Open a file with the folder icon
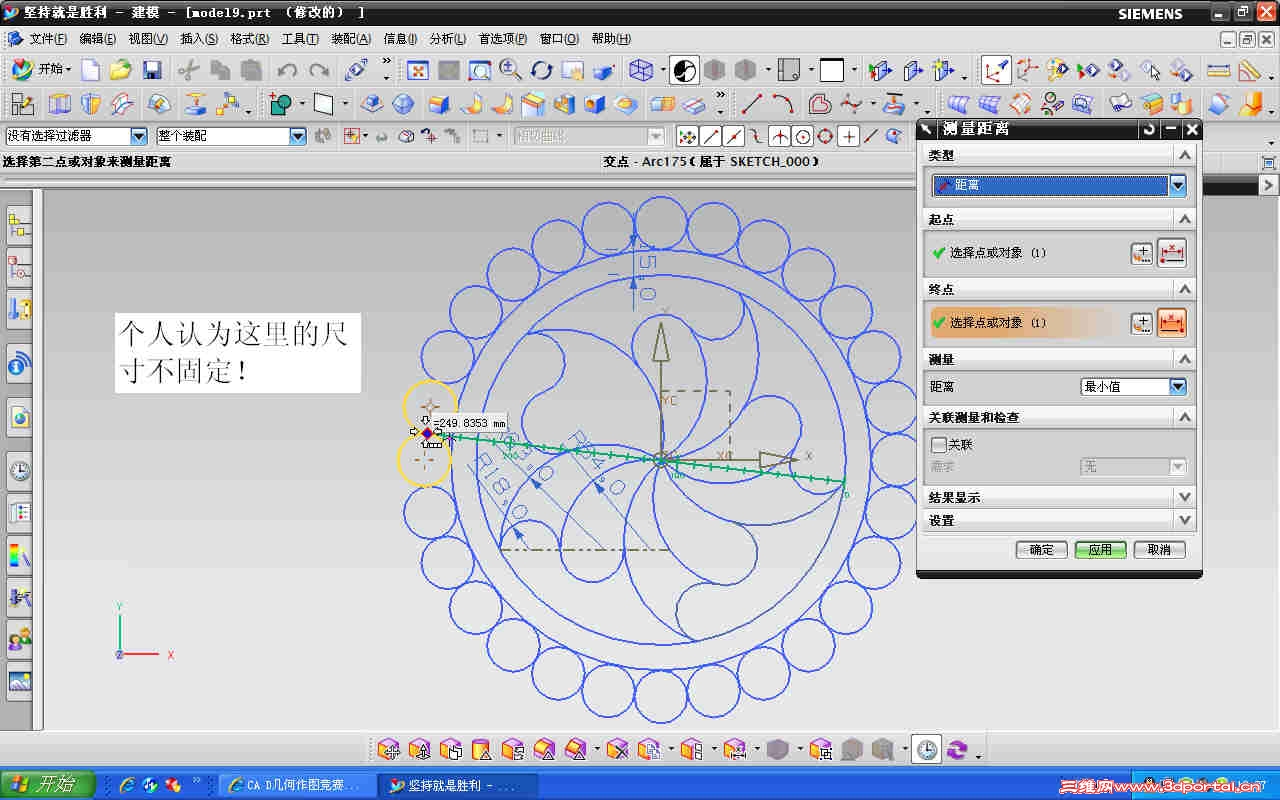This screenshot has height=800, width=1280. pyautogui.click(x=121, y=70)
